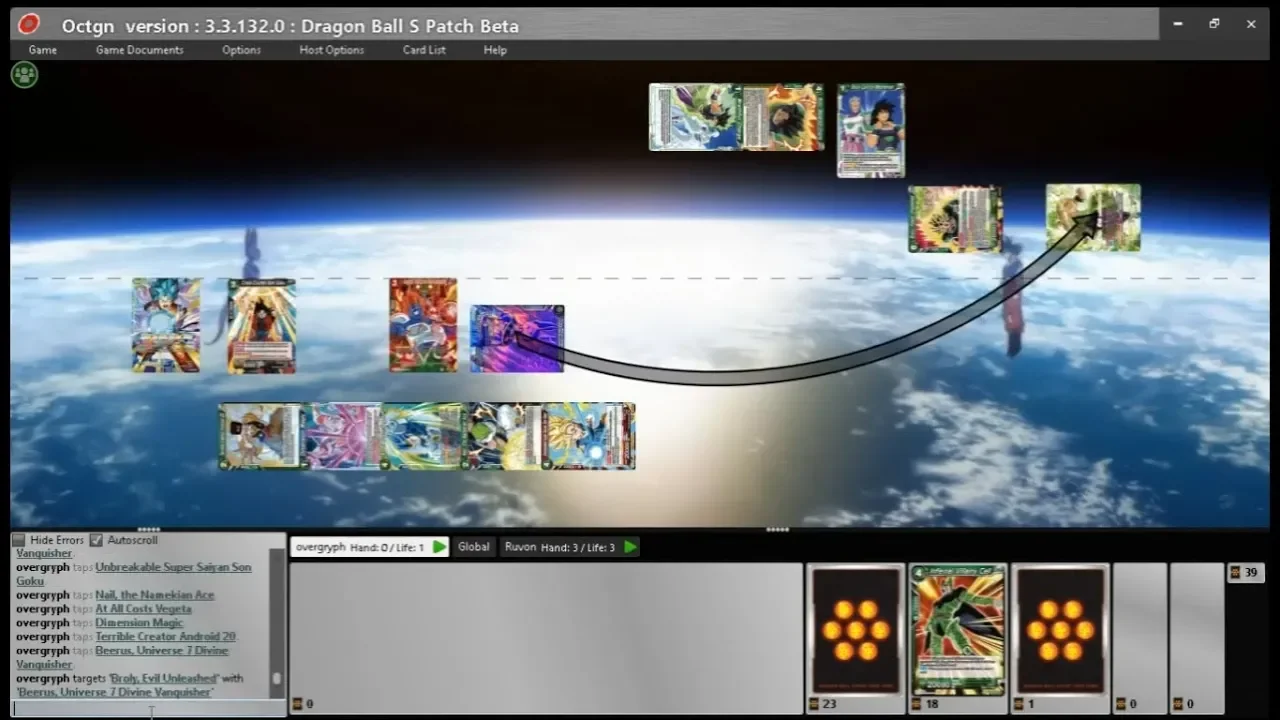Select the pink tapped card in bottom row
Screen dimensions: 1280x720
click(342, 436)
